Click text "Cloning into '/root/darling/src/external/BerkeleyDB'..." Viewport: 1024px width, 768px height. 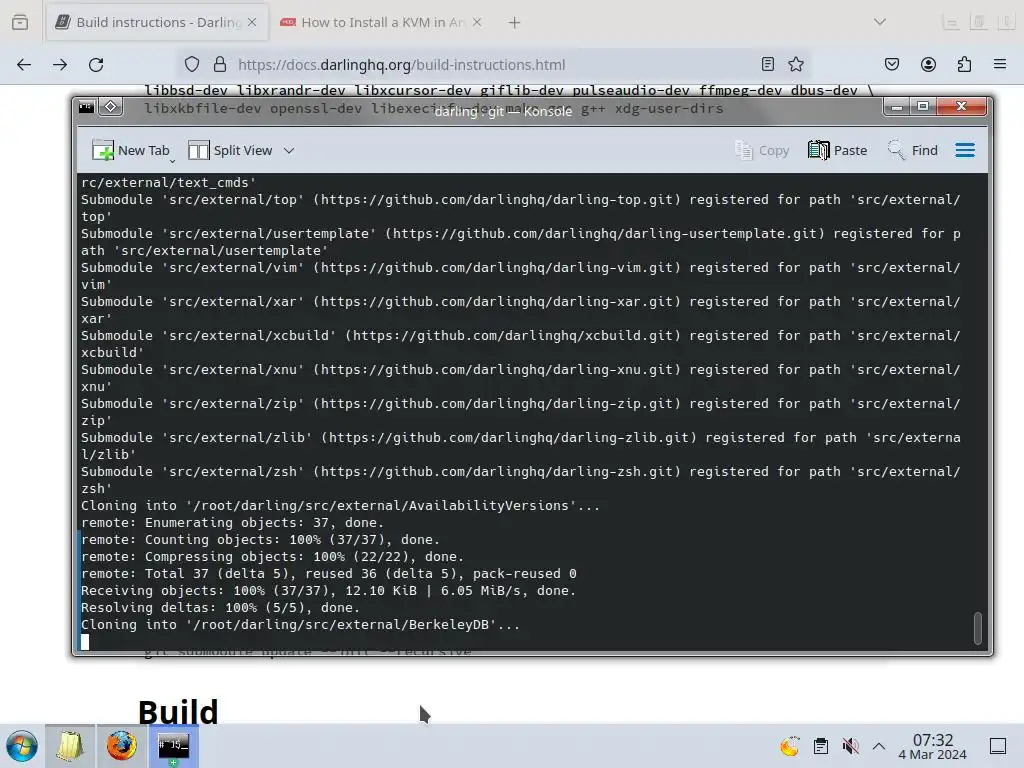[300, 624]
